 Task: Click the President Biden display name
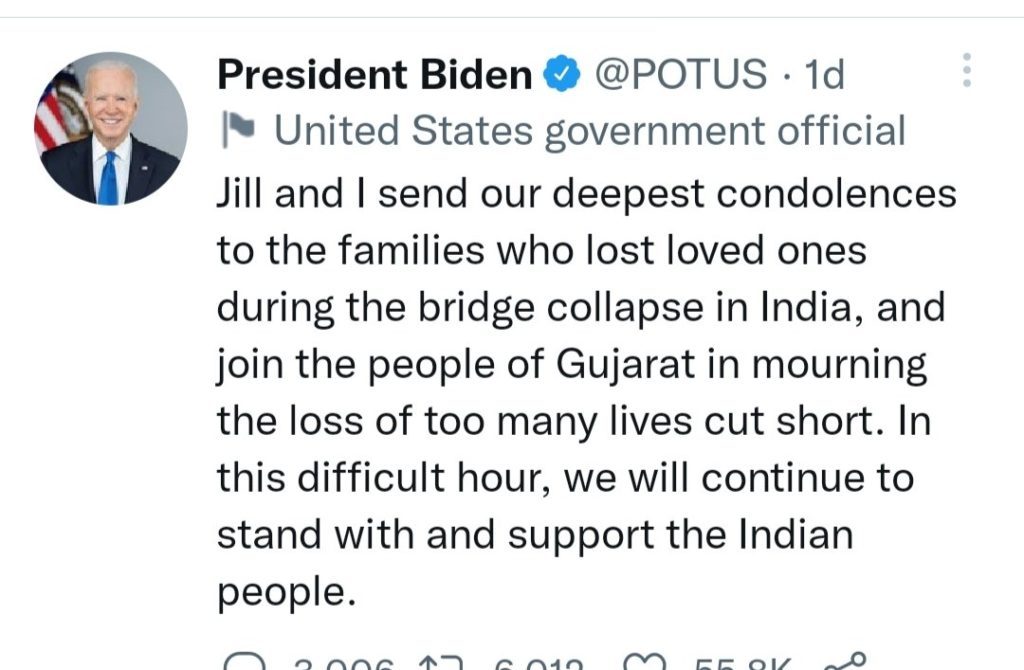tap(375, 73)
